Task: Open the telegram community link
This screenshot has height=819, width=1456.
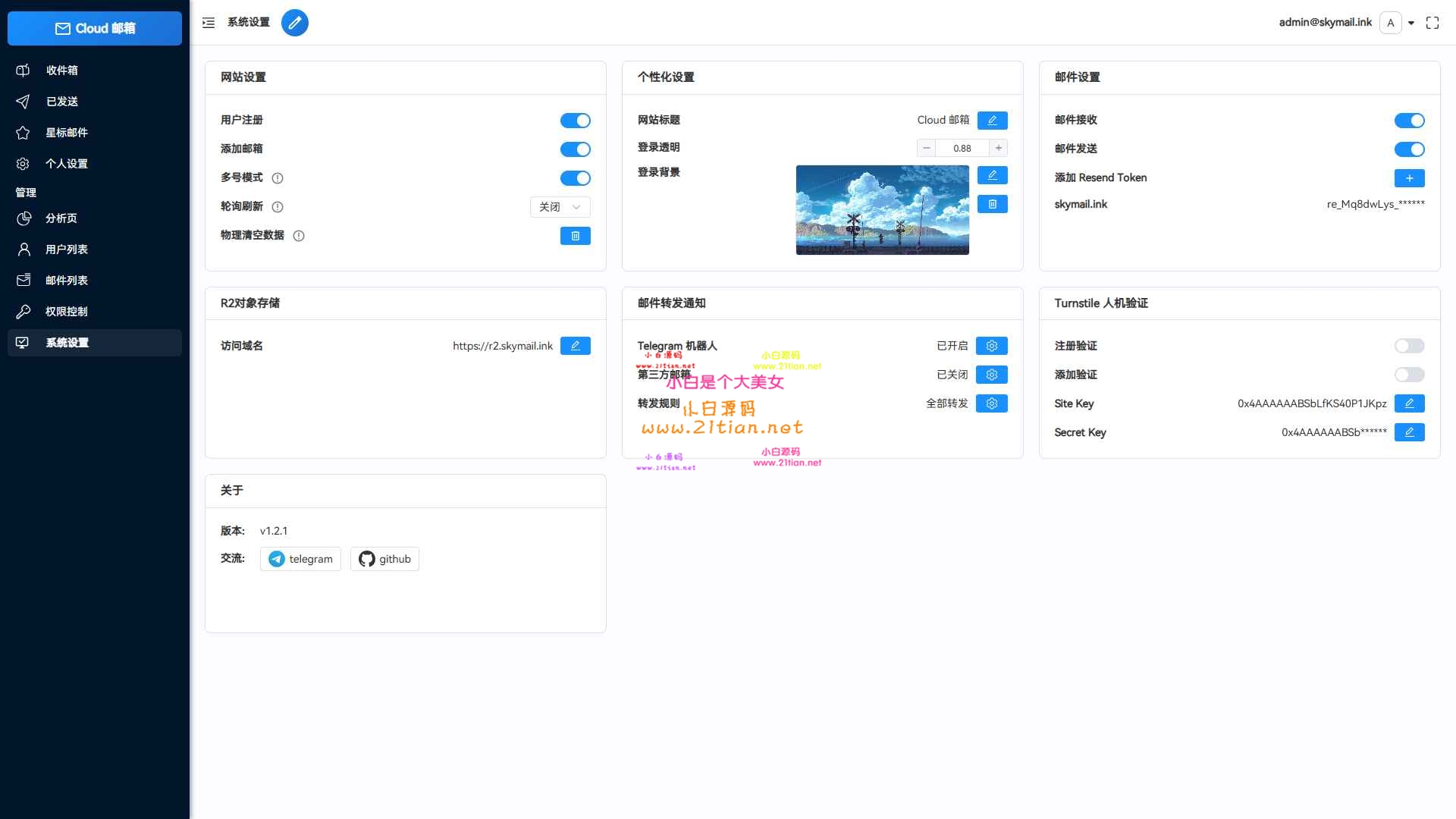Action: [300, 559]
